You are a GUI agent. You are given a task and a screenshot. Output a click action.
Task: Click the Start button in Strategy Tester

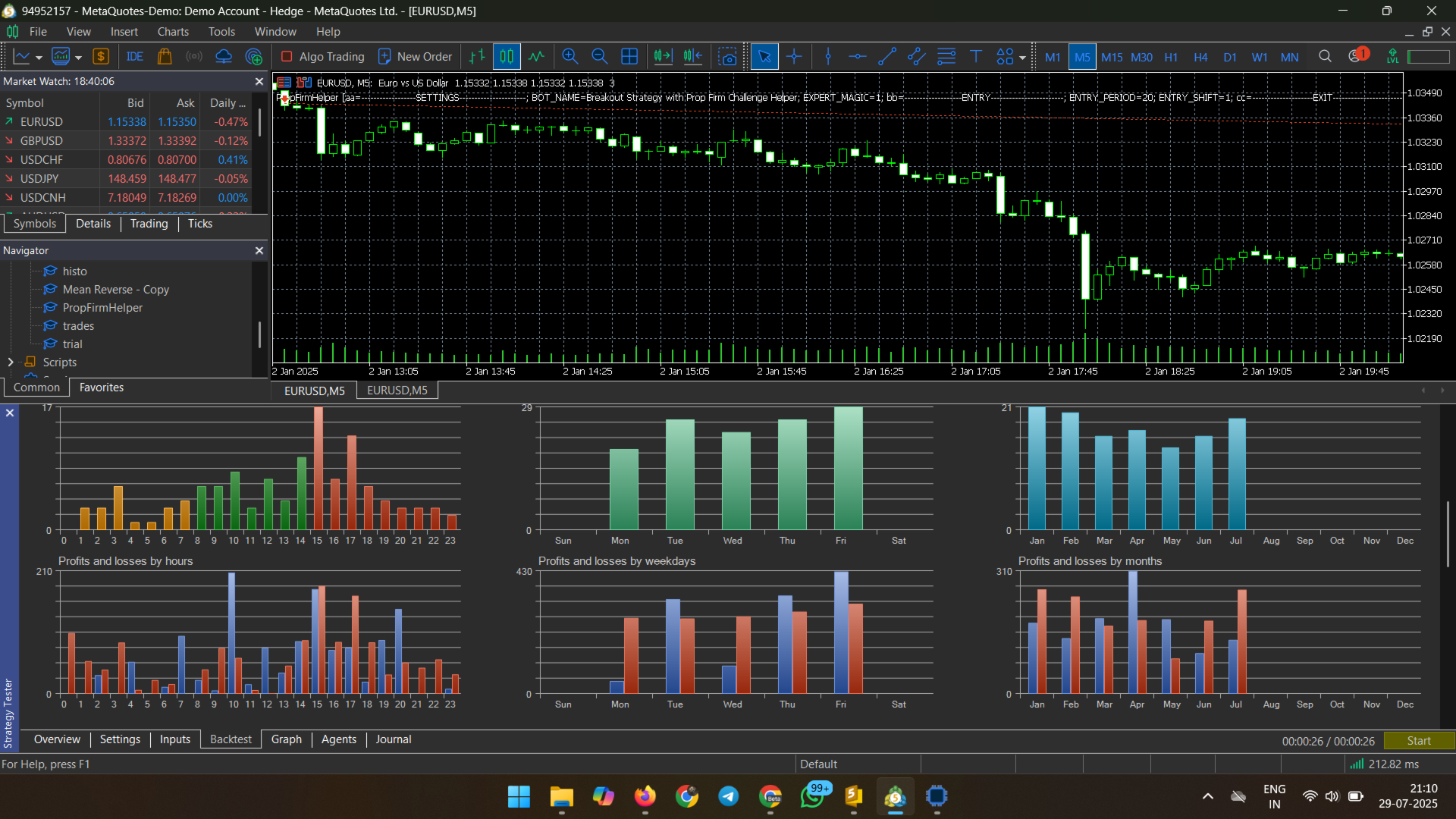(x=1419, y=741)
